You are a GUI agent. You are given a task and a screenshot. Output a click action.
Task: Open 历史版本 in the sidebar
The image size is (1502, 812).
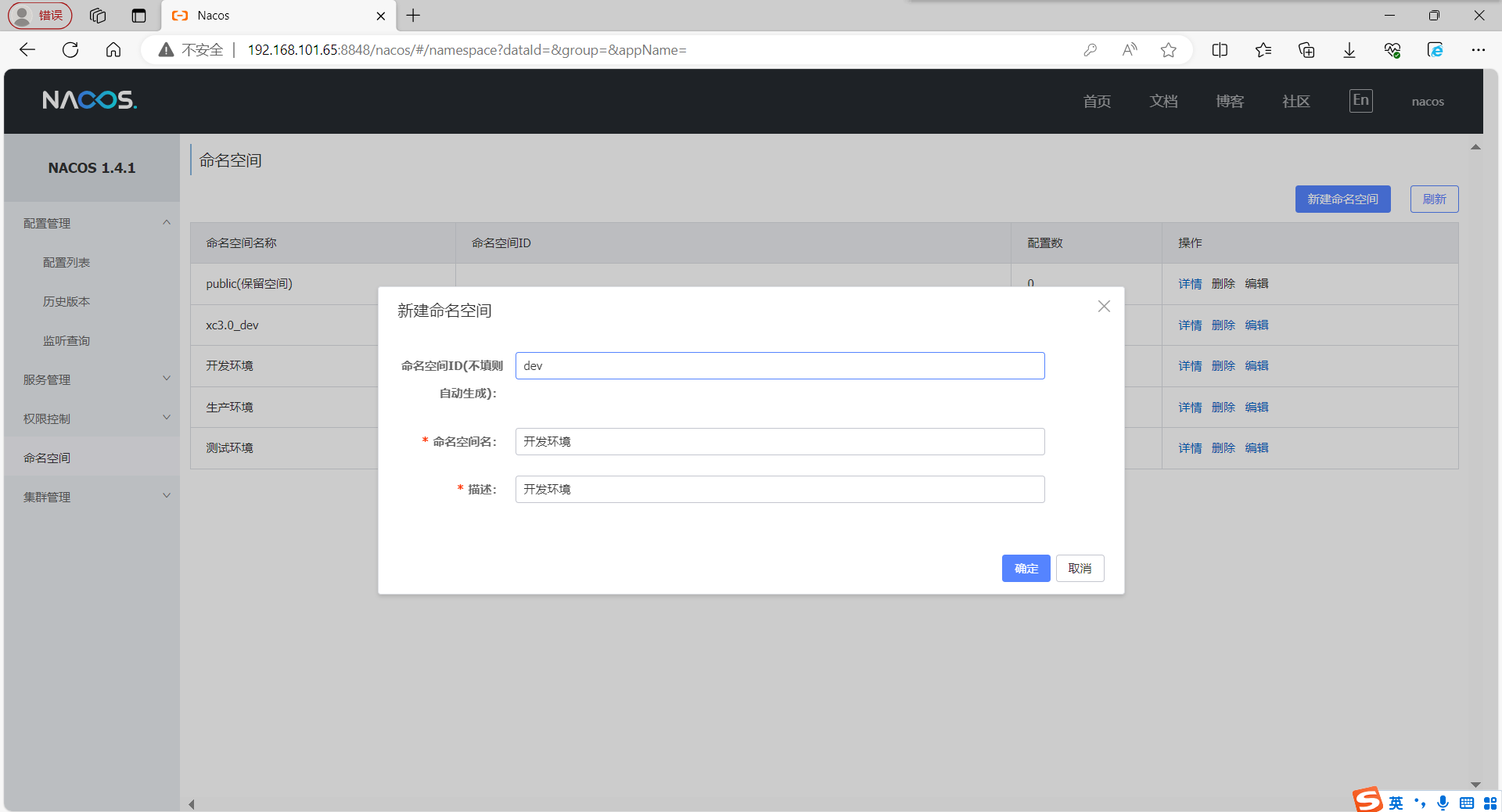(x=66, y=302)
